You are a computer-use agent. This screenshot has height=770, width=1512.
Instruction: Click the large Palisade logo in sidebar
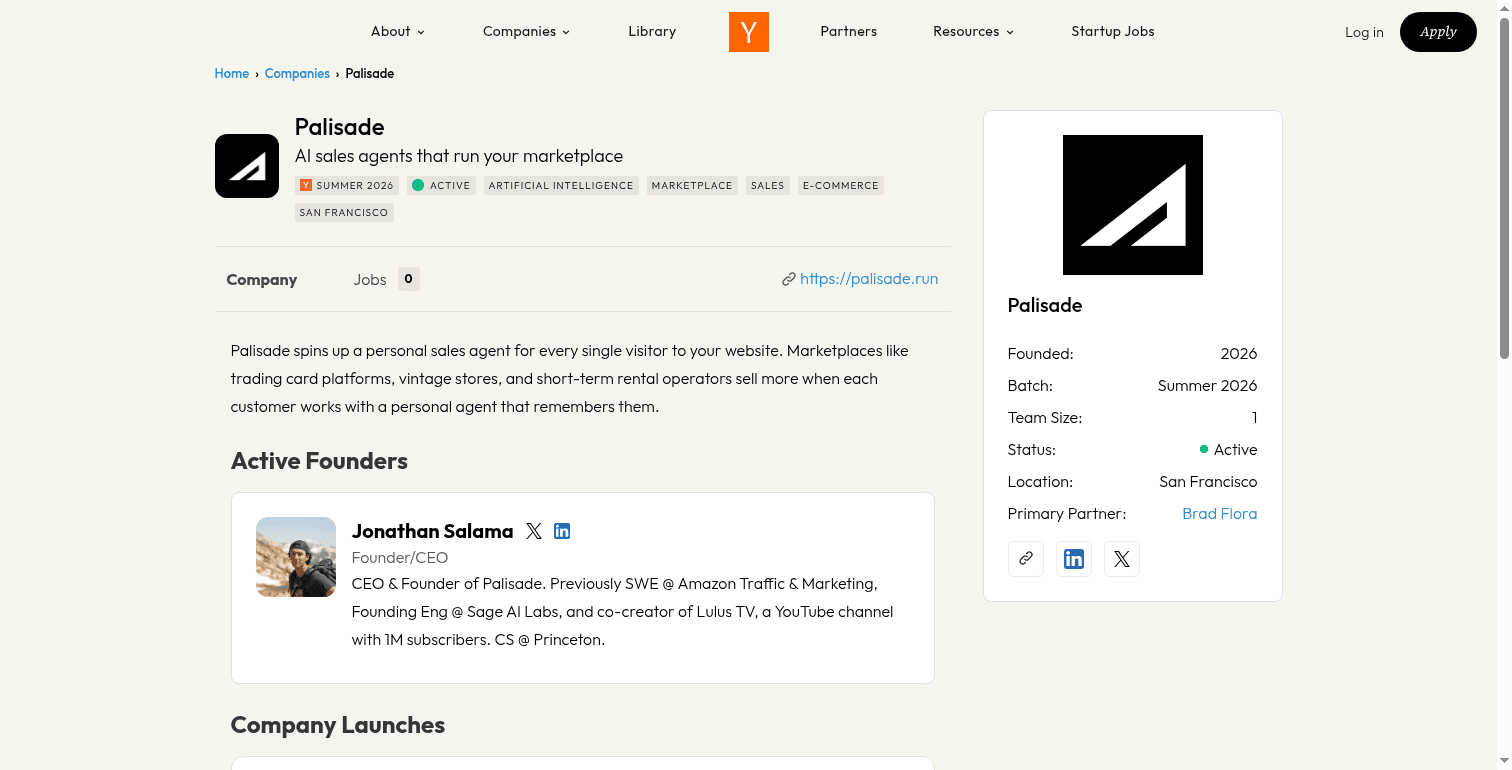click(x=1133, y=205)
